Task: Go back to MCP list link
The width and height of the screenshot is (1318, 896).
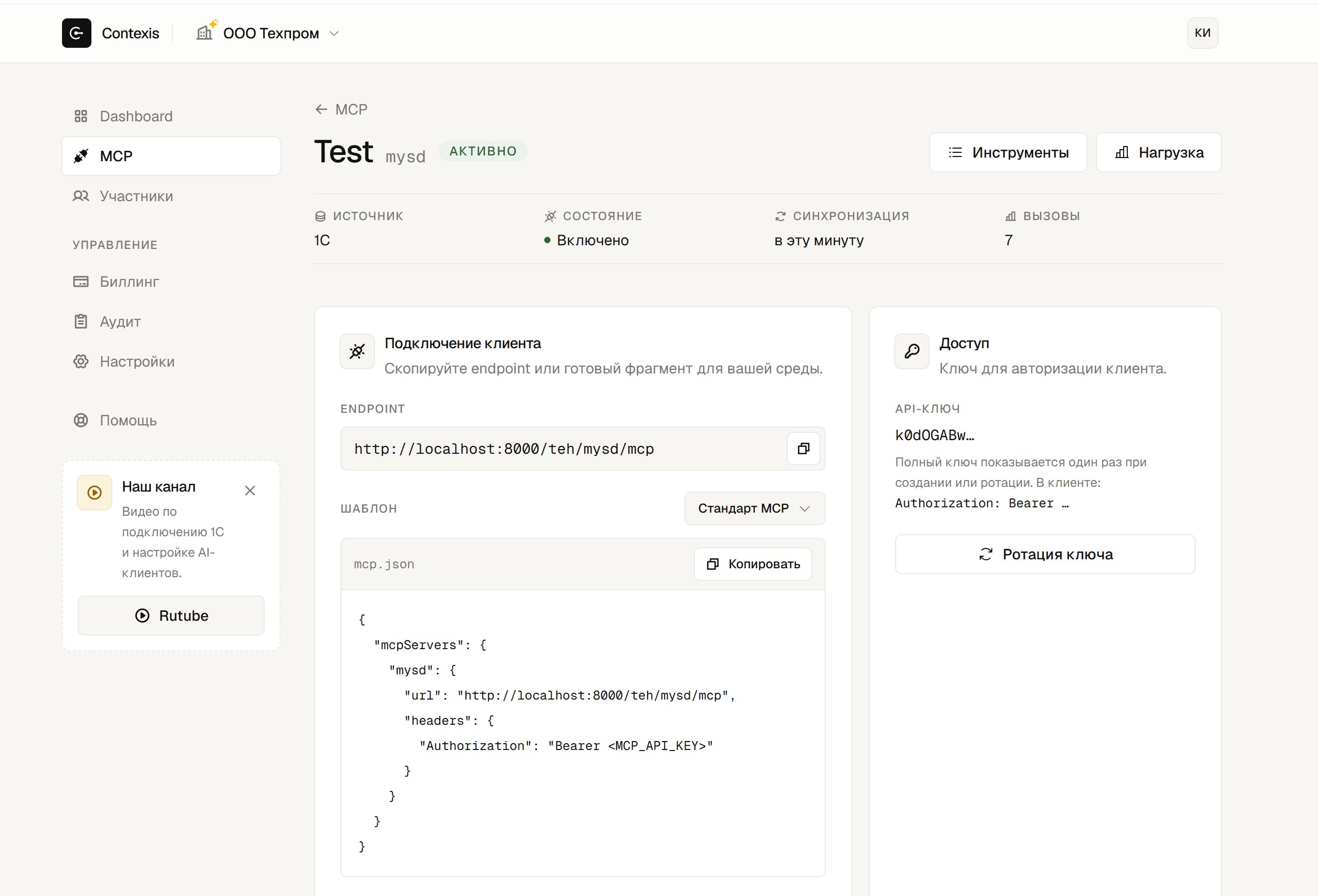Action: [x=341, y=109]
